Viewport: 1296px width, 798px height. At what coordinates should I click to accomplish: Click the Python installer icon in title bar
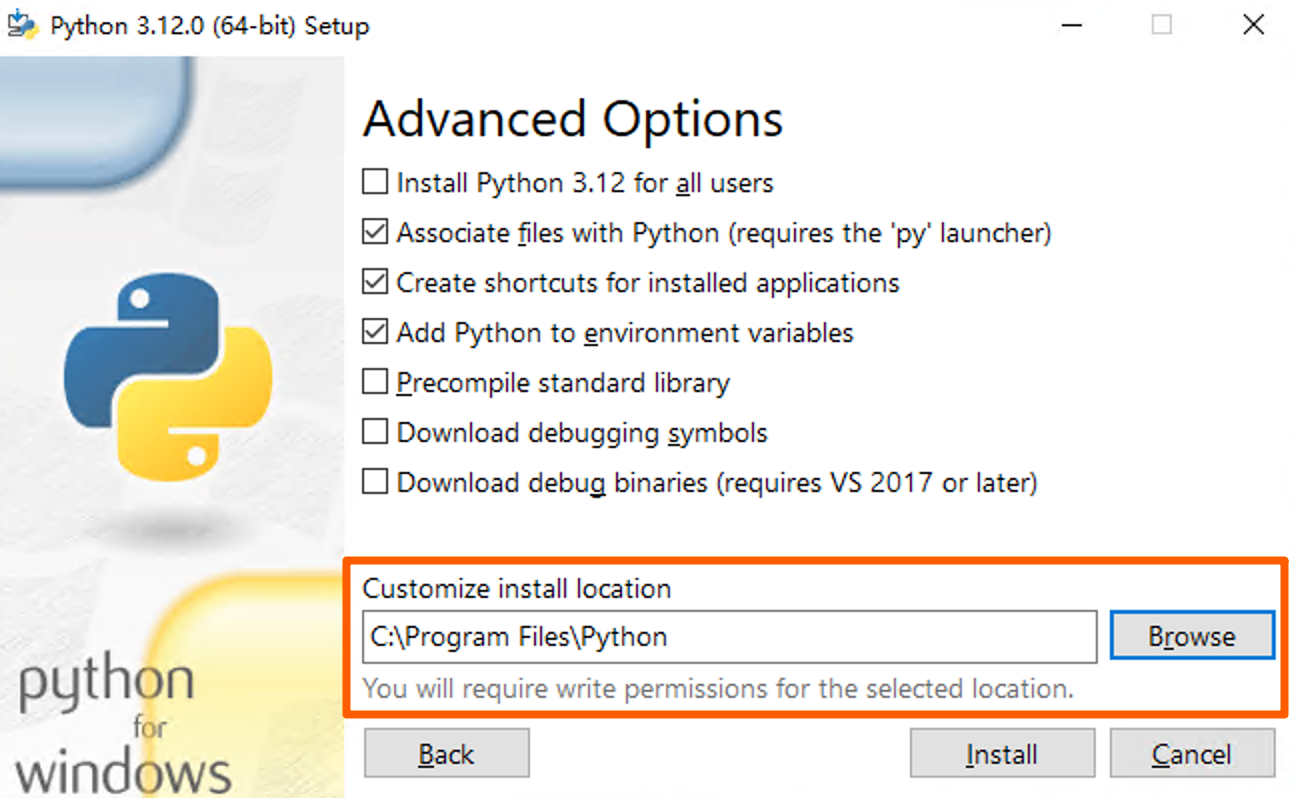point(22,25)
